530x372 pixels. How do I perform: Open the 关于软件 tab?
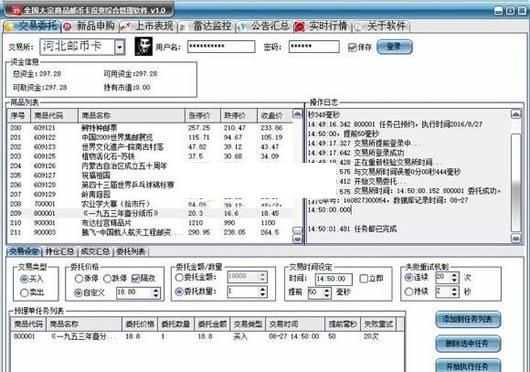pos(380,26)
